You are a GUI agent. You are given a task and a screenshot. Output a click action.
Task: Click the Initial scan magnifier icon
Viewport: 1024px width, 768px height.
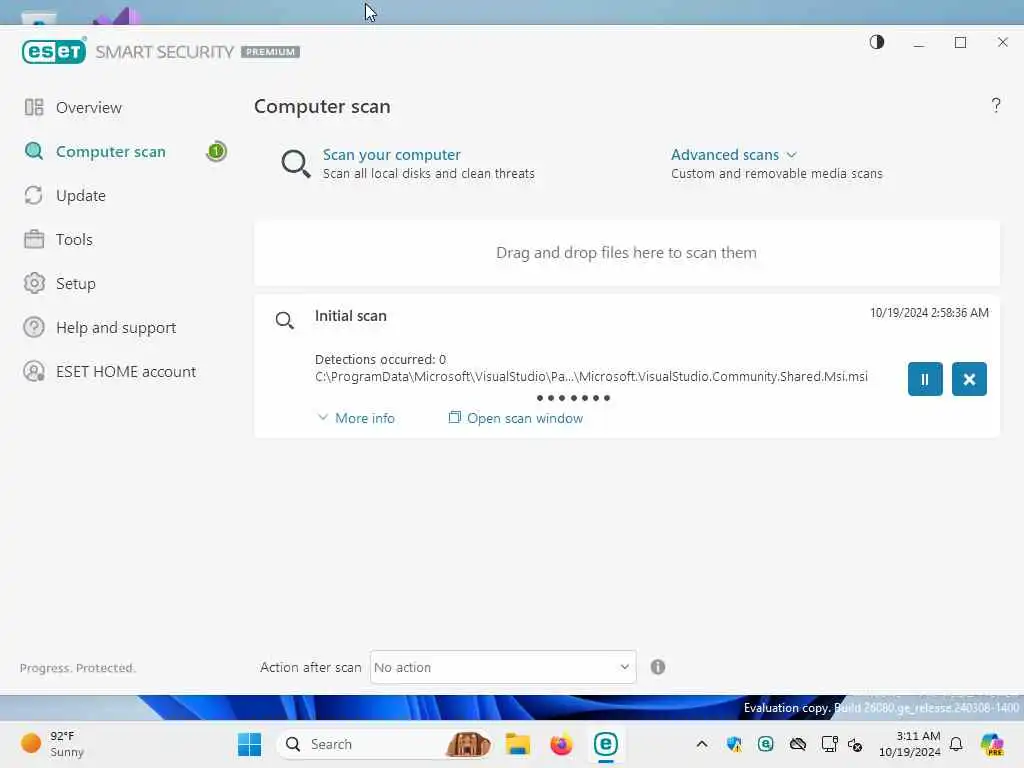pos(284,320)
